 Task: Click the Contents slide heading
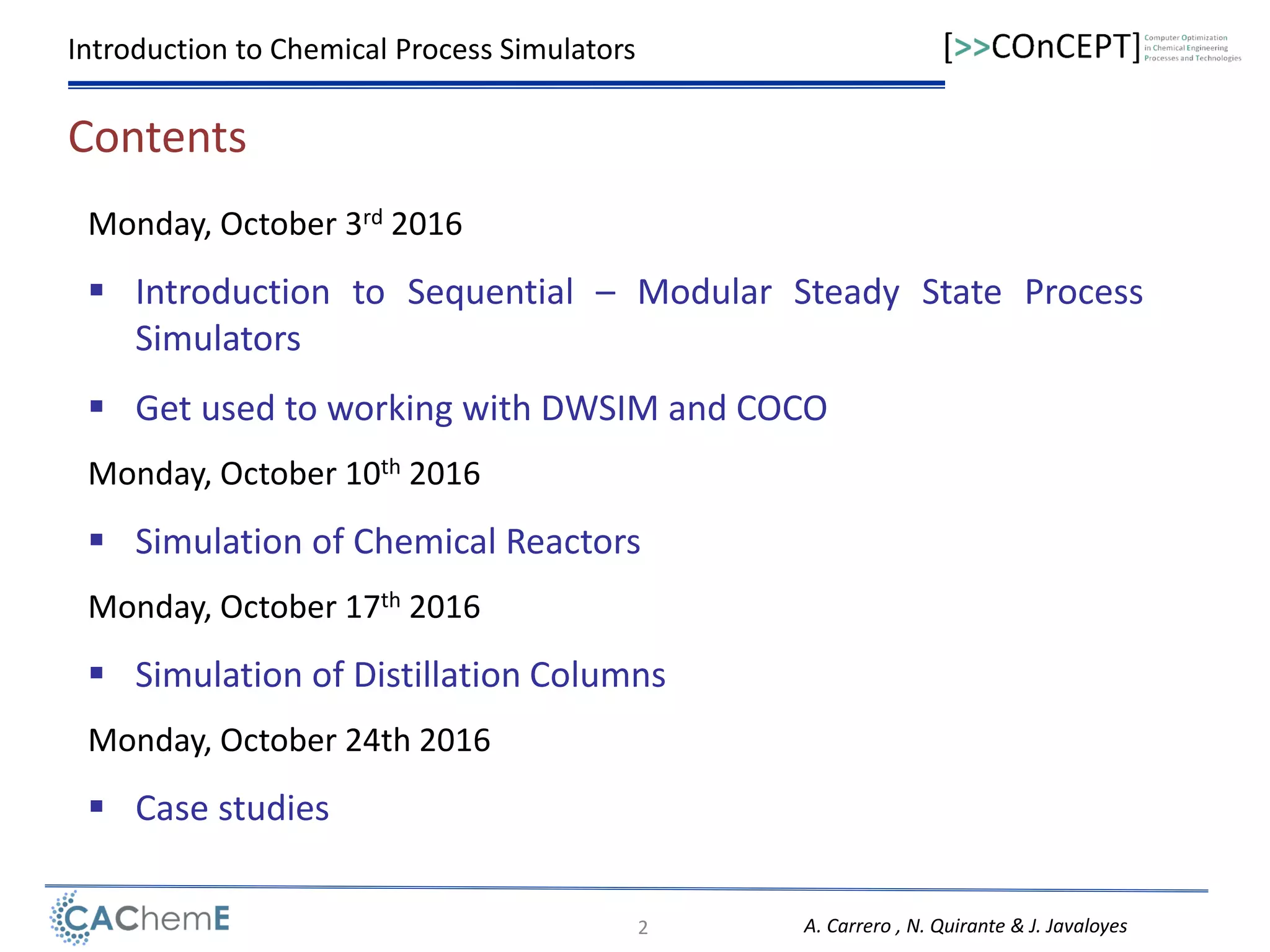coord(158,137)
